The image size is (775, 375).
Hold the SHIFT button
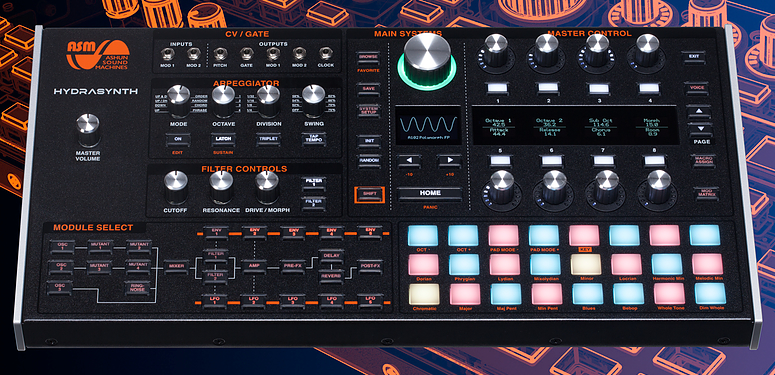[x=369, y=195]
